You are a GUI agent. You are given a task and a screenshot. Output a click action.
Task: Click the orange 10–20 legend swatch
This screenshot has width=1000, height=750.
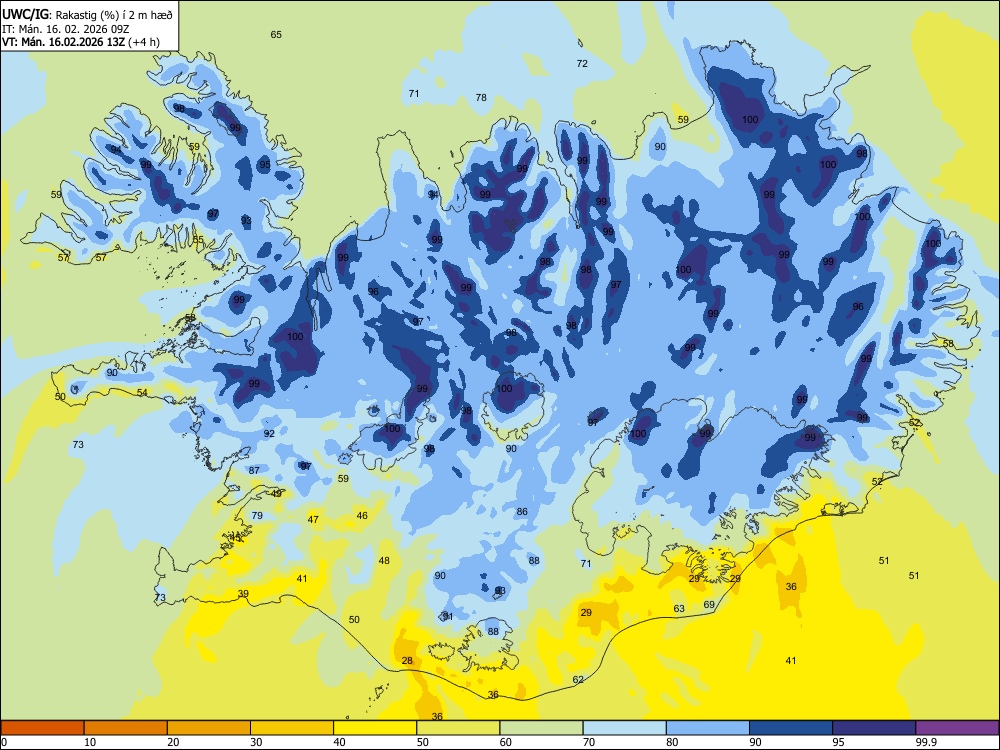tap(126, 728)
